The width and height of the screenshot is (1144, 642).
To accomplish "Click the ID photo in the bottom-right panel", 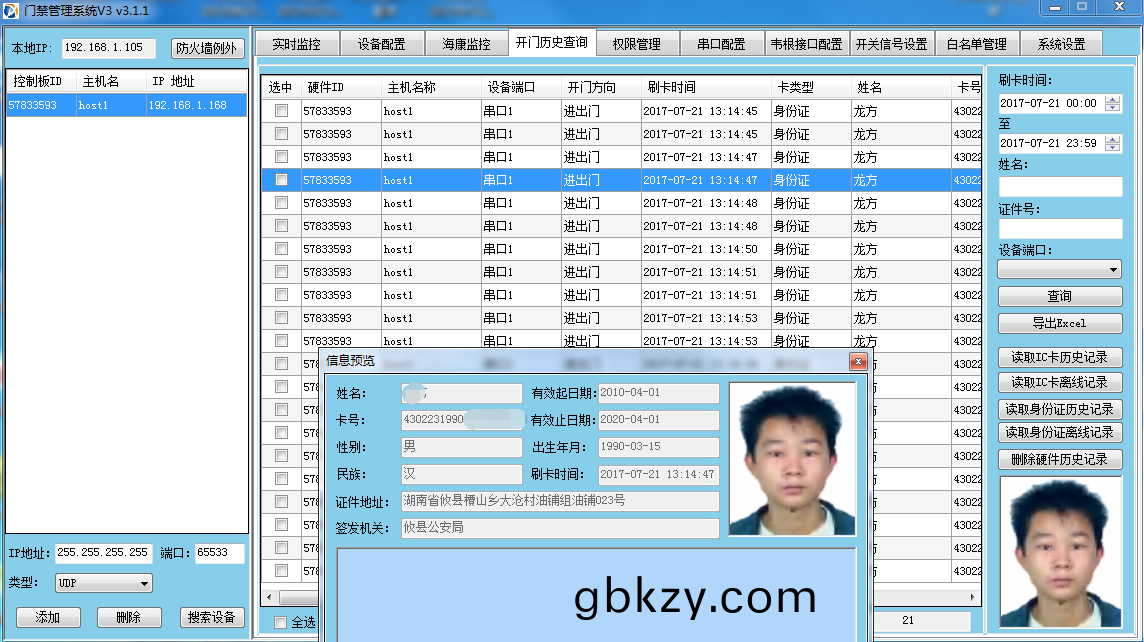I will 1059,550.
